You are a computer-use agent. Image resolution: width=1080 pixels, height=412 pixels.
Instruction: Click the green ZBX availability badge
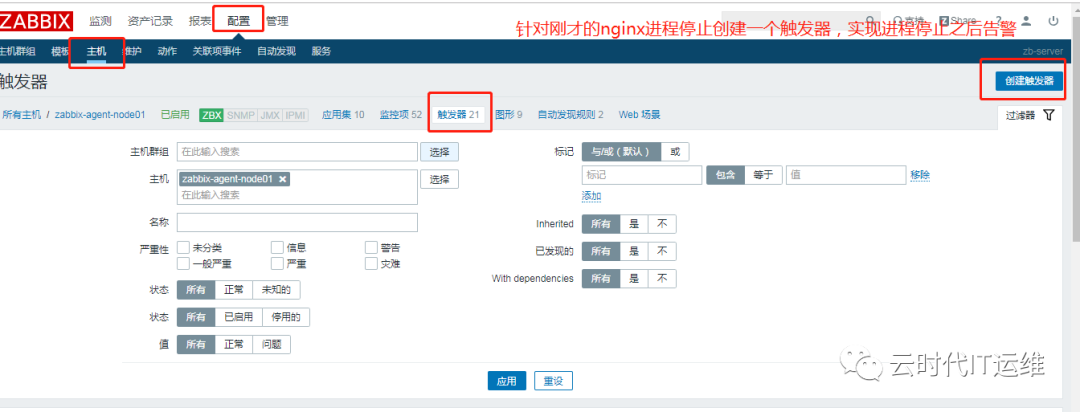coord(211,115)
